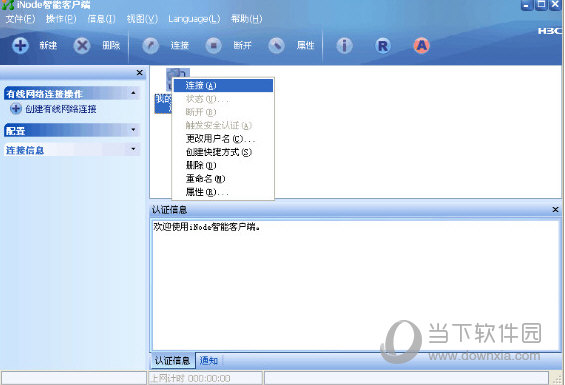The height and width of the screenshot is (385, 565).
Task: Choose 删除(D) in the context menu
Action: [223, 165]
